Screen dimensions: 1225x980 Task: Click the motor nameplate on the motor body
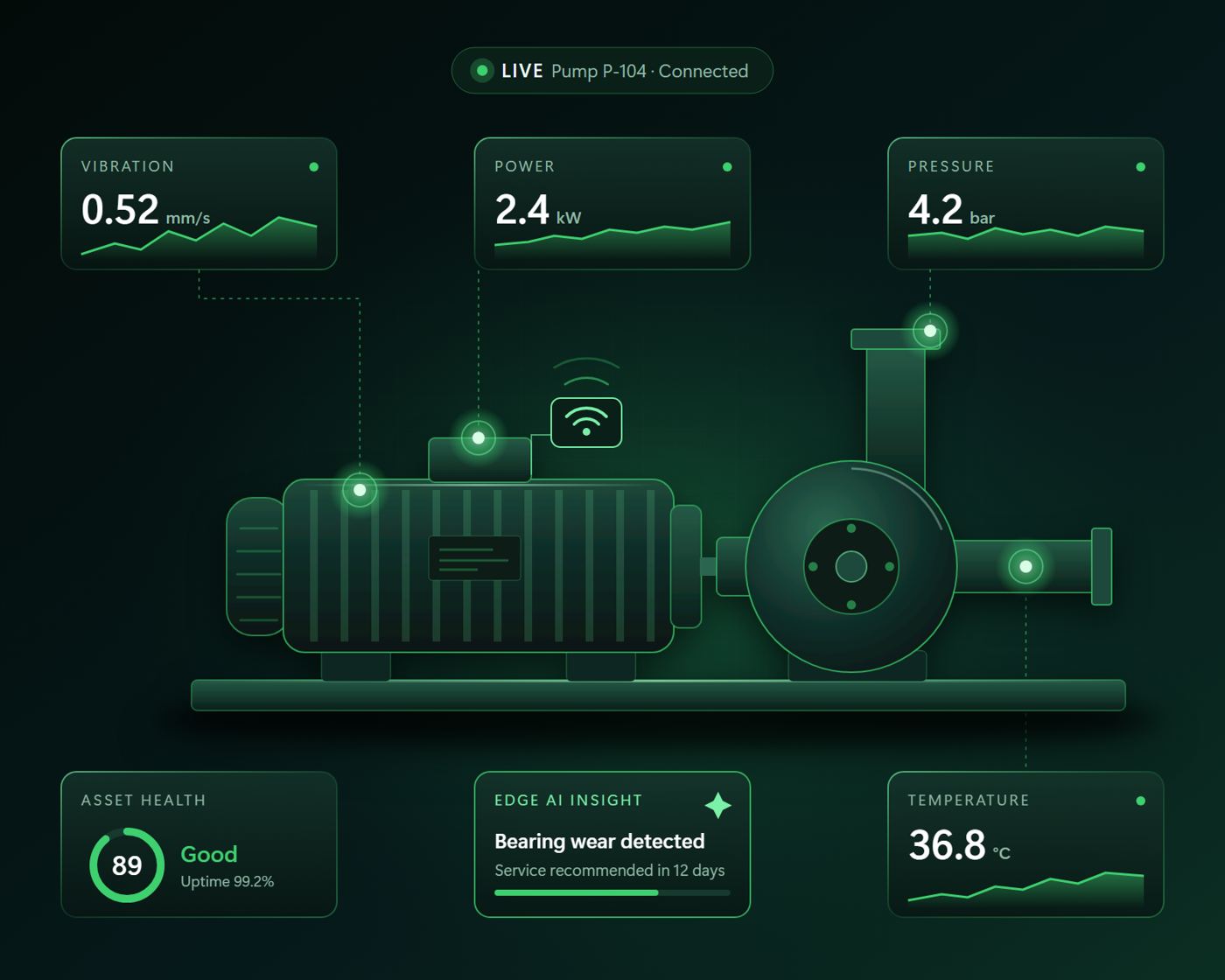pyautogui.click(x=474, y=557)
